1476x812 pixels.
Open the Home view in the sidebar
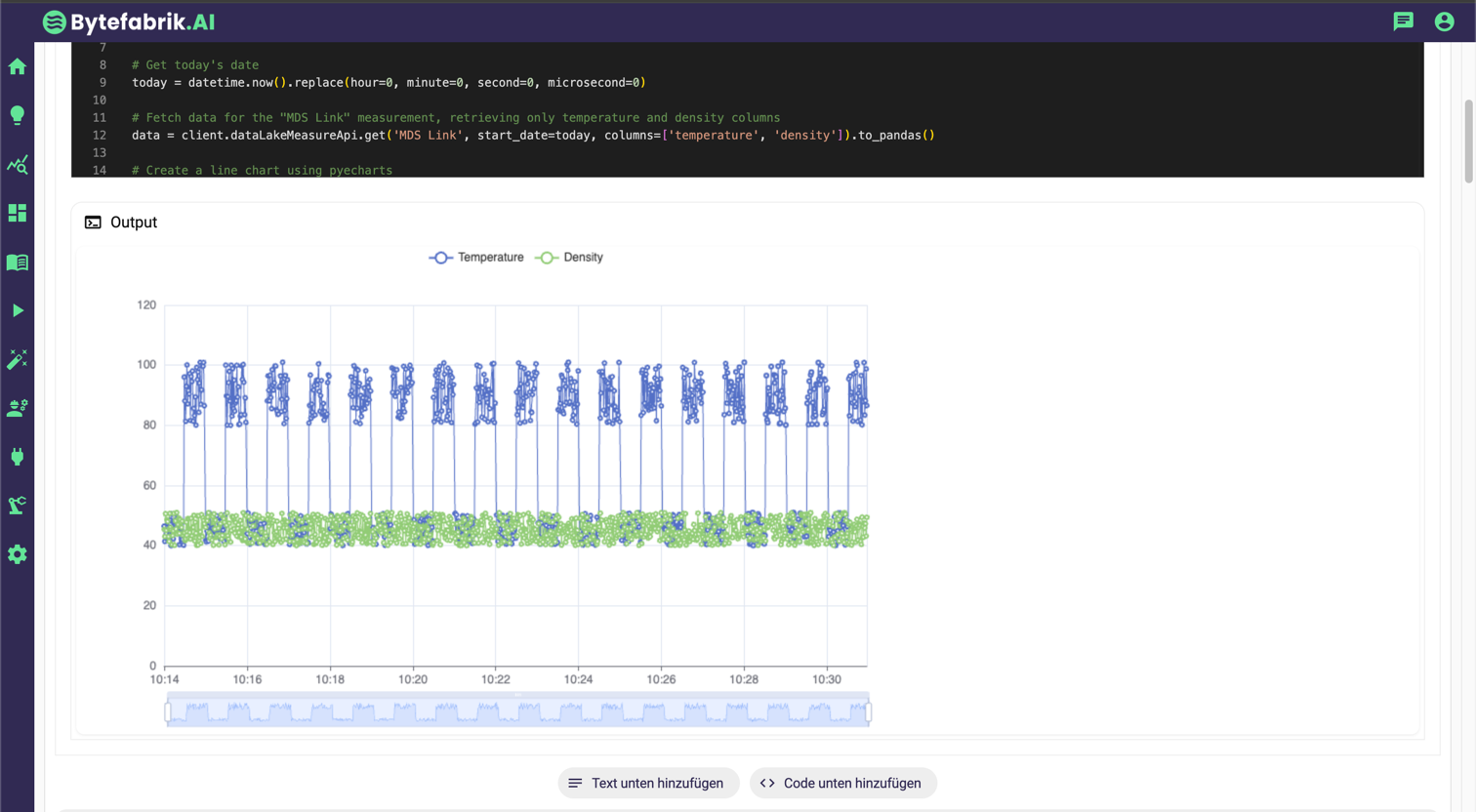coord(17,66)
